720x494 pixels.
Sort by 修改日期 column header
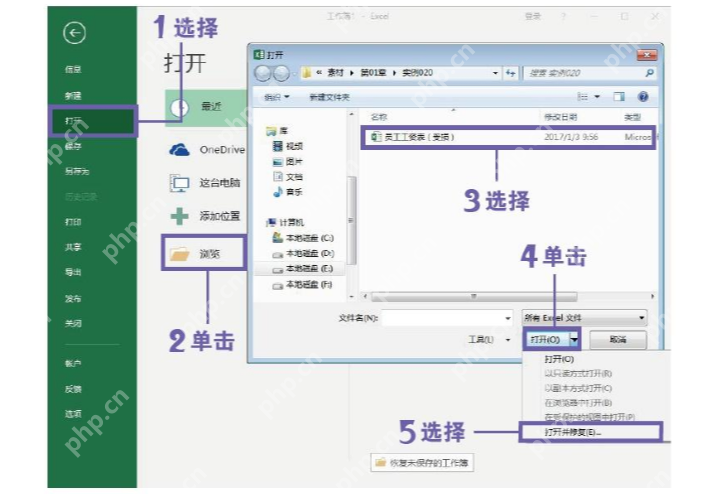point(560,118)
